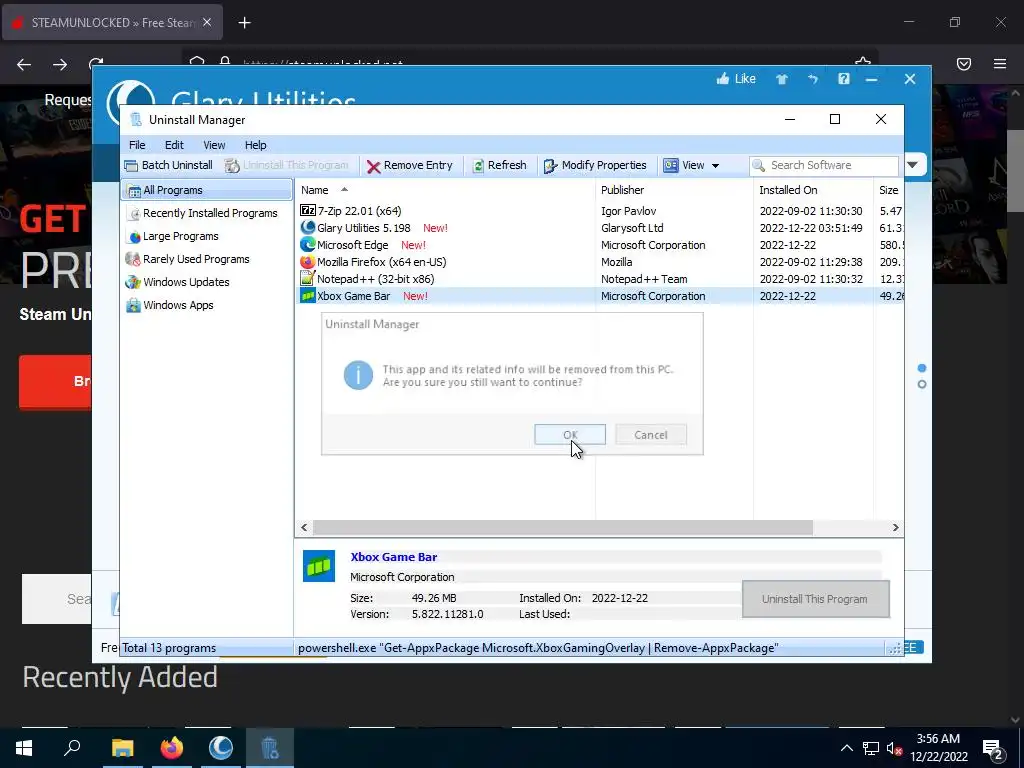Image resolution: width=1024 pixels, height=768 pixels.
Task: Open the Help menu
Action: [255, 145]
